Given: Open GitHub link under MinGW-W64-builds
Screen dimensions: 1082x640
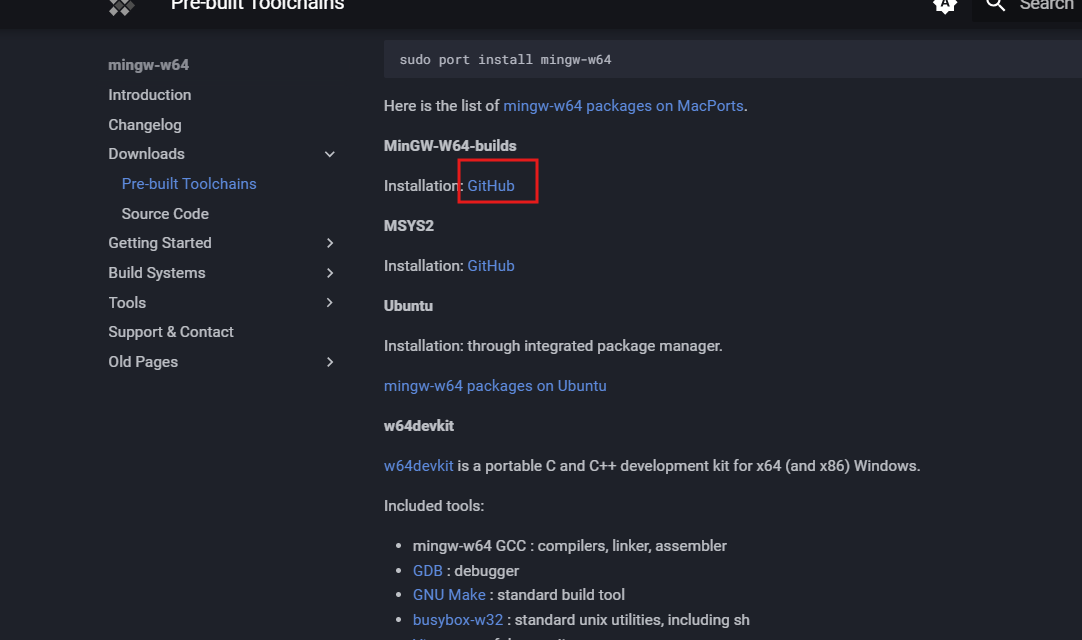Looking at the screenshot, I should coord(491,186).
